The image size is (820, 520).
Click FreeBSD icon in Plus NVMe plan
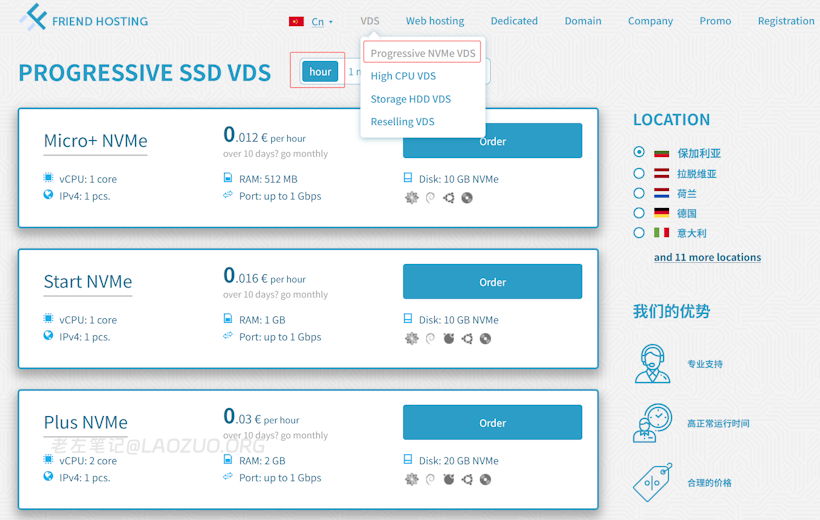(449, 479)
